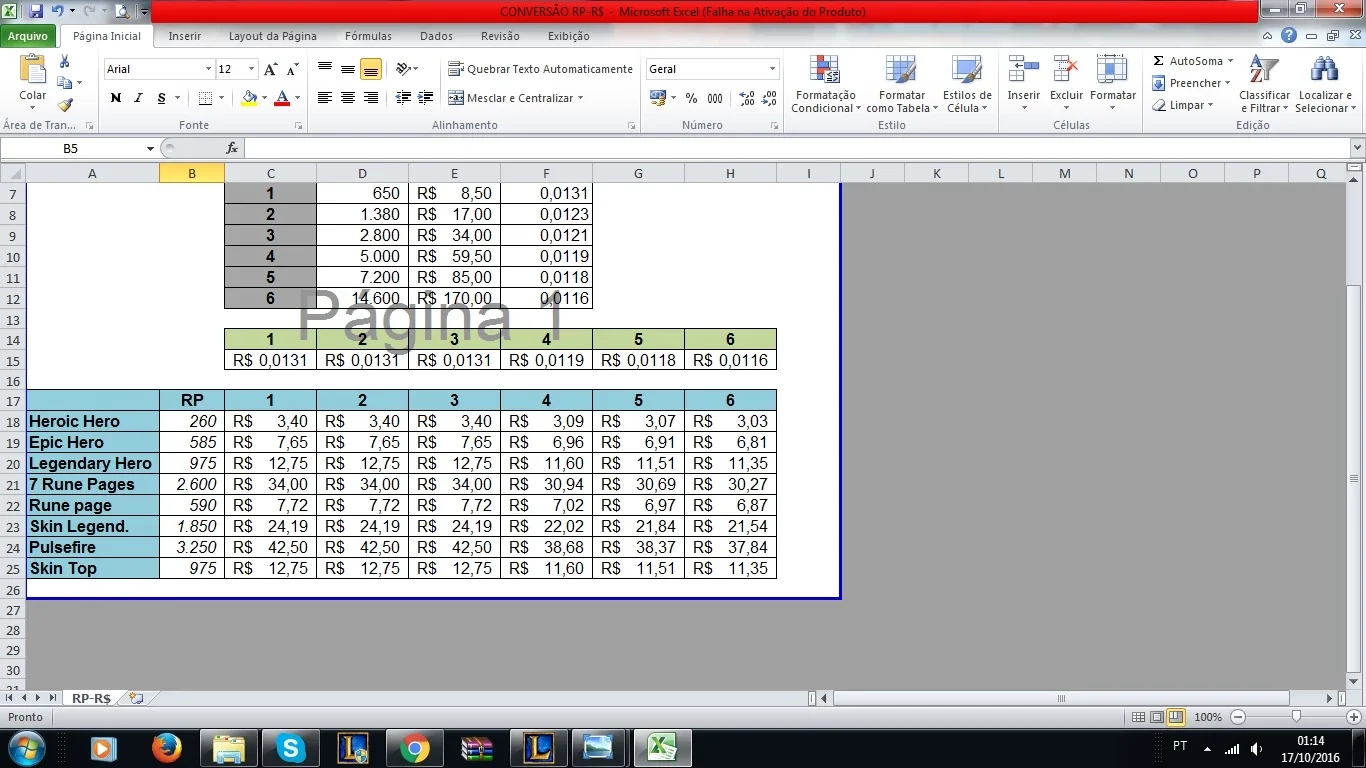Click the increase indent icon
Viewport: 1366px width, 768px height.
[x=426, y=98]
